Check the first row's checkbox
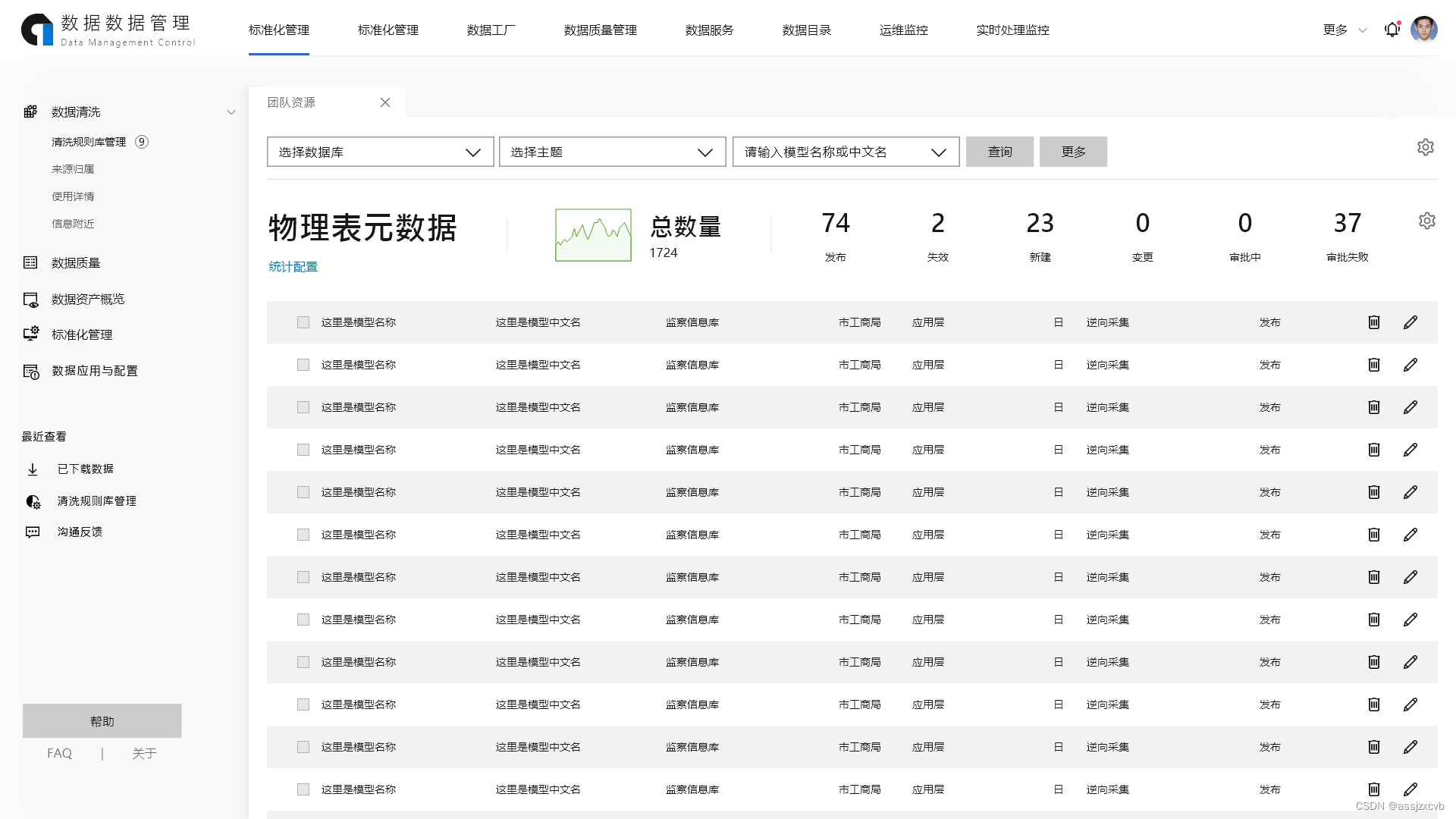 click(x=303, y=322)
